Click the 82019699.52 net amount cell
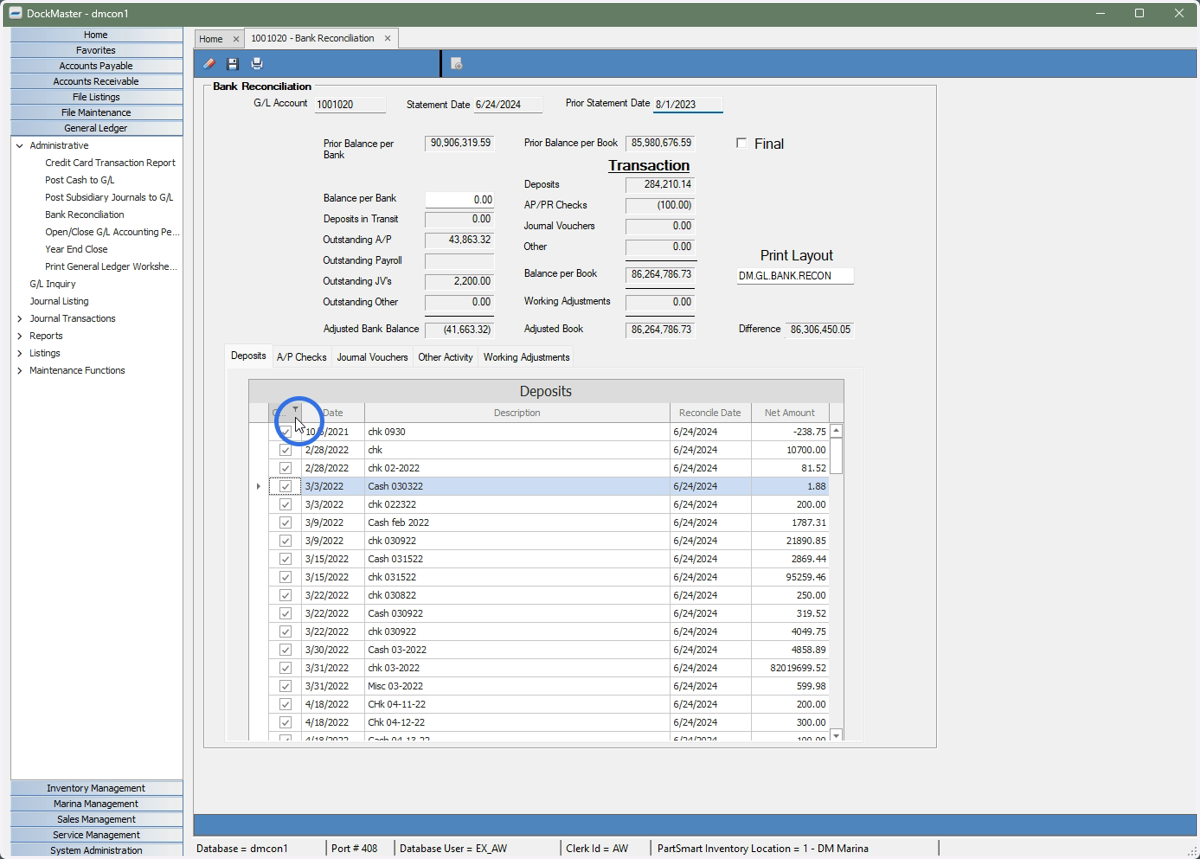 point(790,668)
